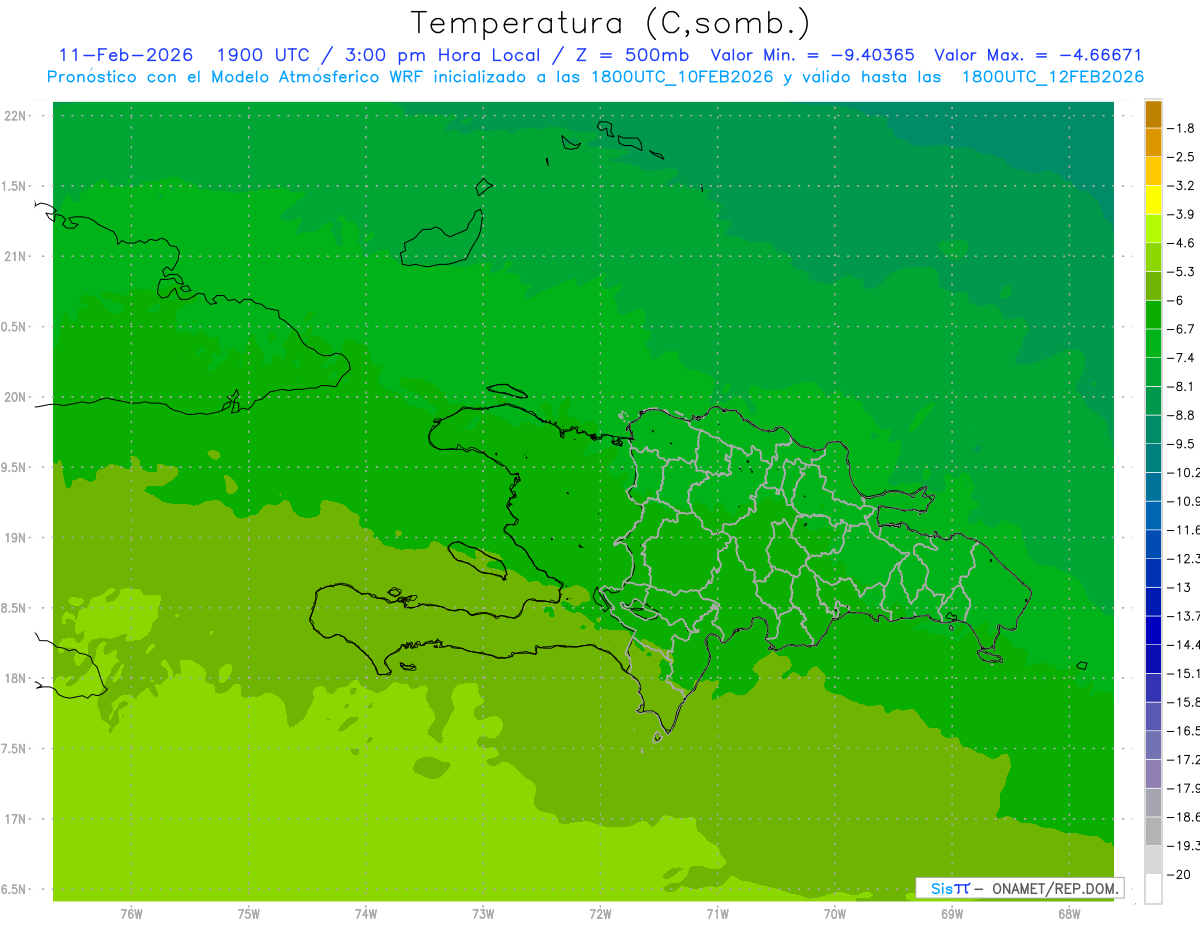Pick the white swatch below -20
The image size is (1200, 927).
coord(1153,889)
